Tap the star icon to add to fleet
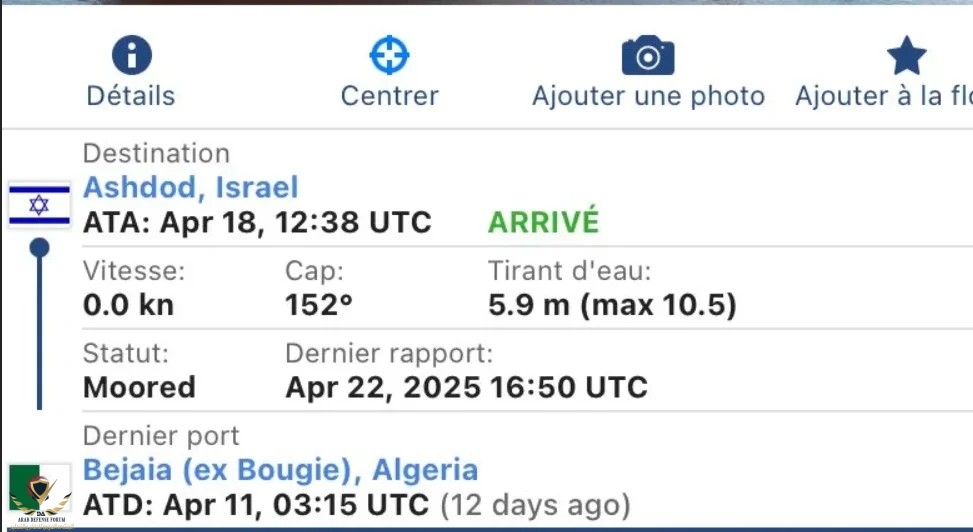 (906, 56)
